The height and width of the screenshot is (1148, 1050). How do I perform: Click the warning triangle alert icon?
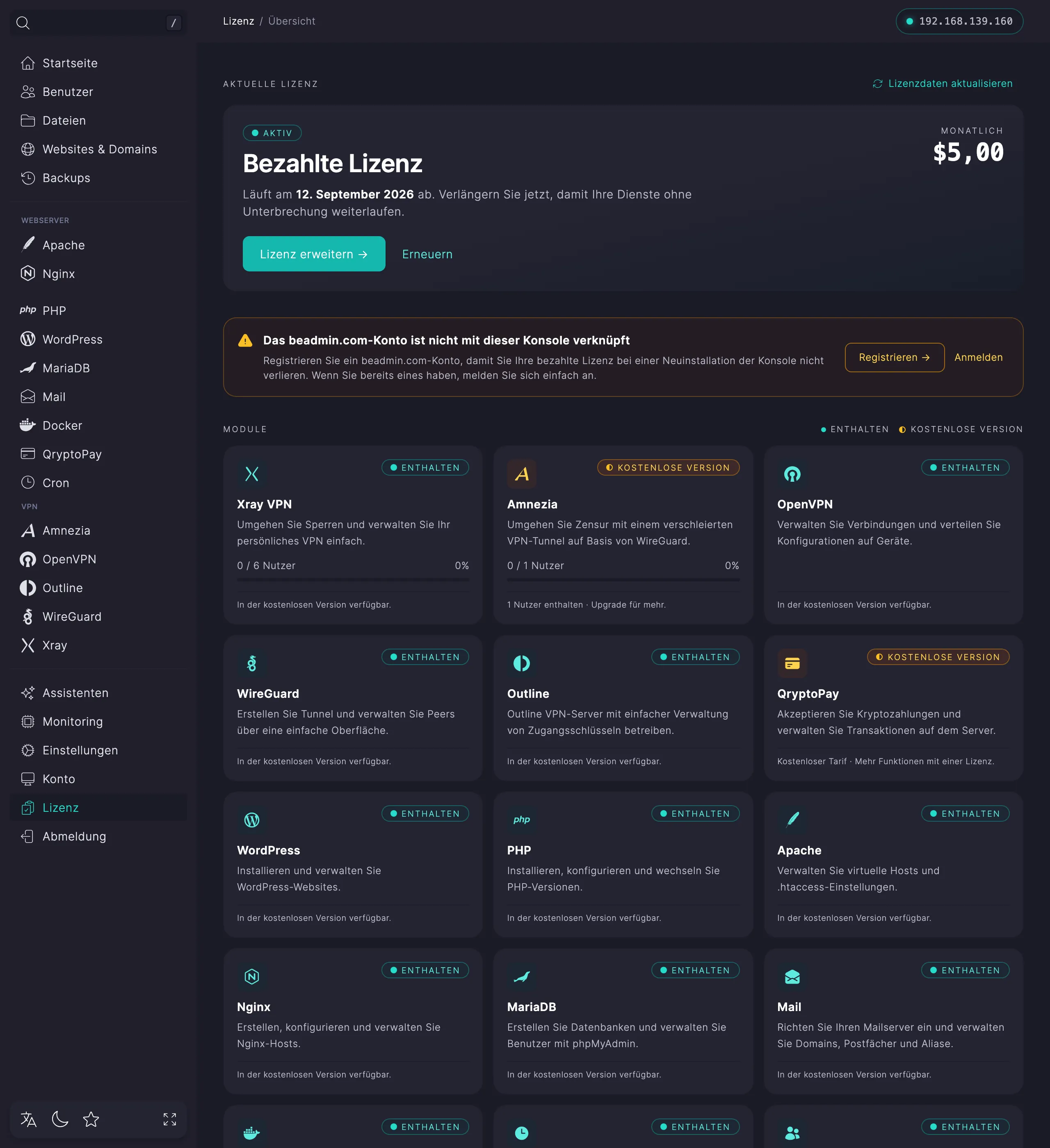tap(245, 341)
